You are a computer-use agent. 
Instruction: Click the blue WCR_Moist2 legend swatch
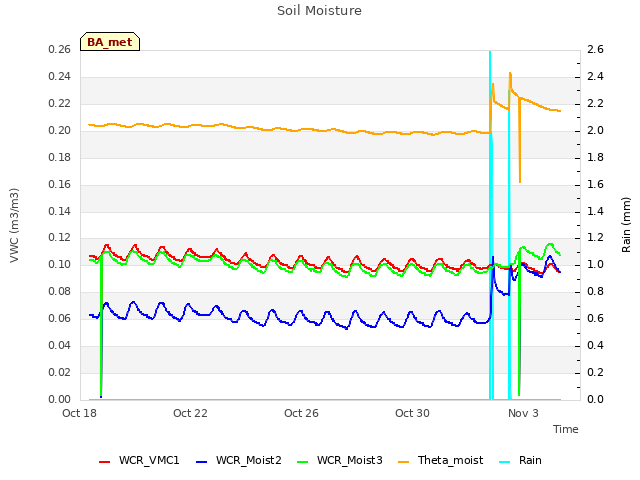pos(202,462)
